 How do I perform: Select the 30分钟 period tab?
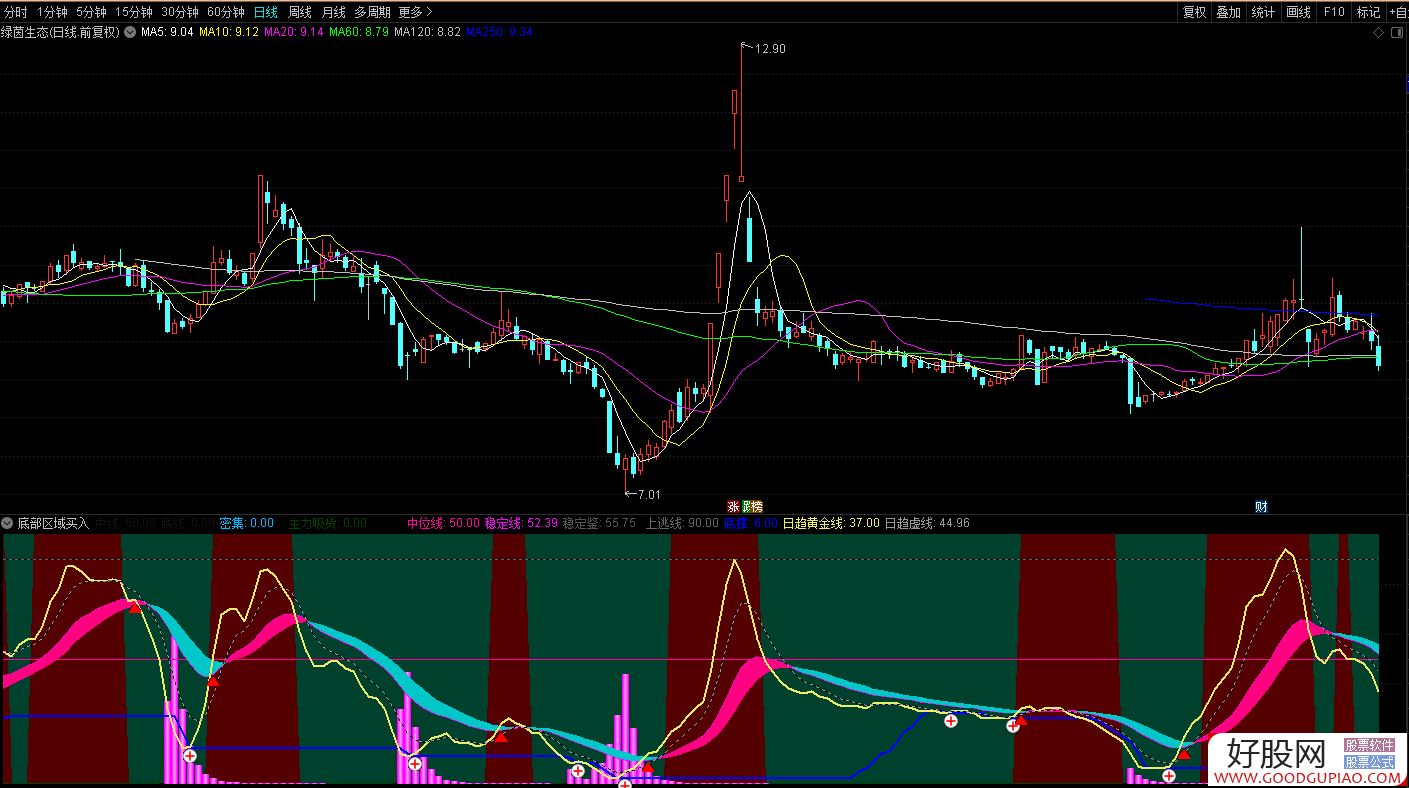(180, 12)
